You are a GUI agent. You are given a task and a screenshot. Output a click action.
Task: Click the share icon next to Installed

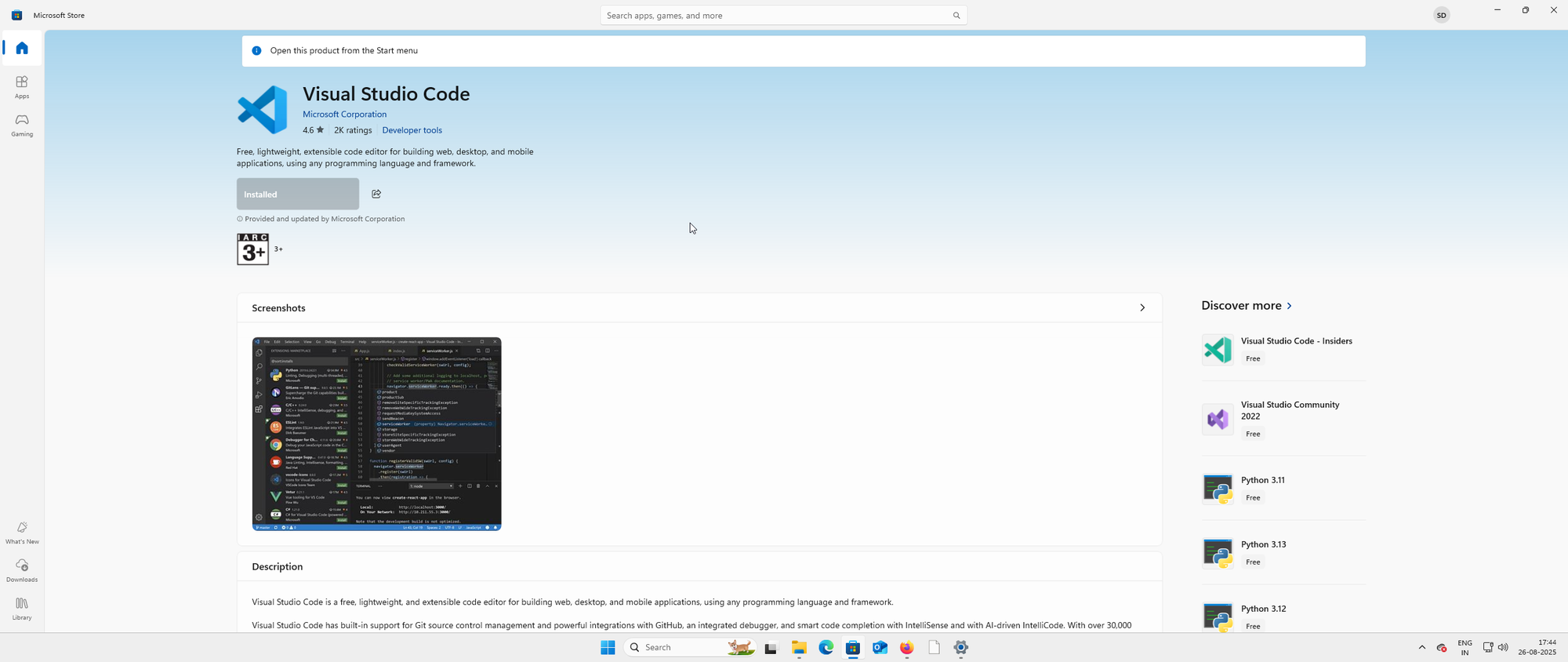point(376,194)
